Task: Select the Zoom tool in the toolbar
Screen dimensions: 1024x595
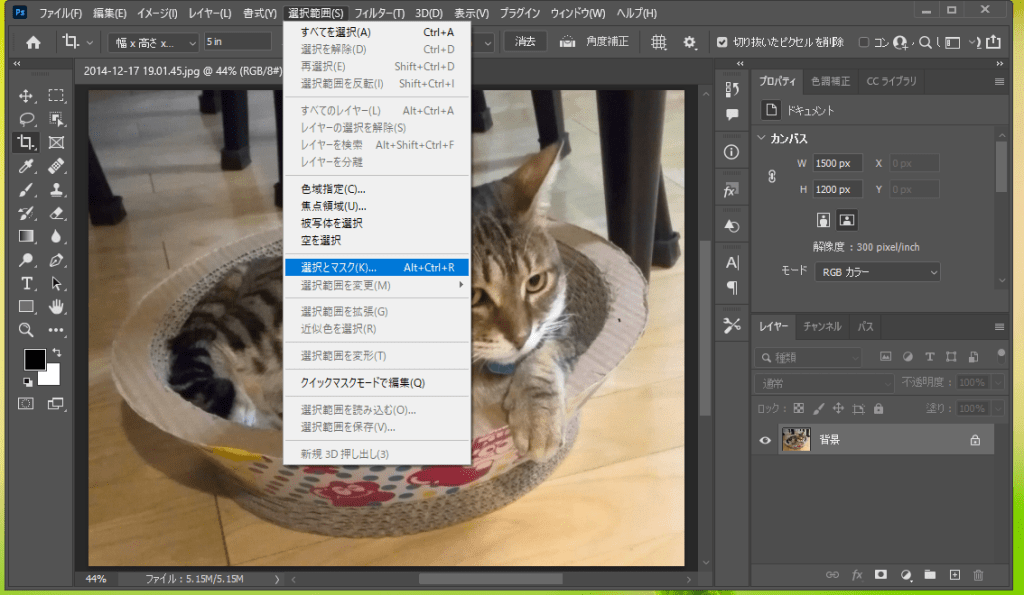Action: pos(27,329)
